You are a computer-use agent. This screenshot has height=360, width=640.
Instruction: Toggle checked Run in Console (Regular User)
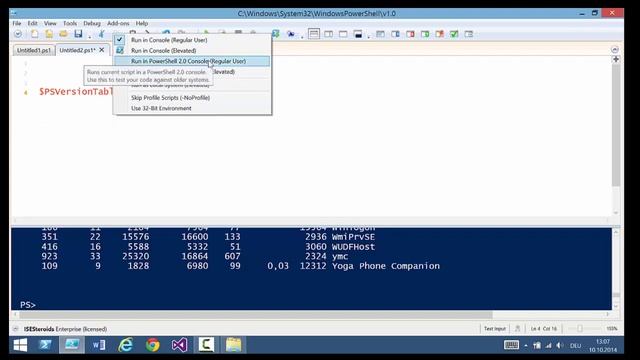click(192, 40)
